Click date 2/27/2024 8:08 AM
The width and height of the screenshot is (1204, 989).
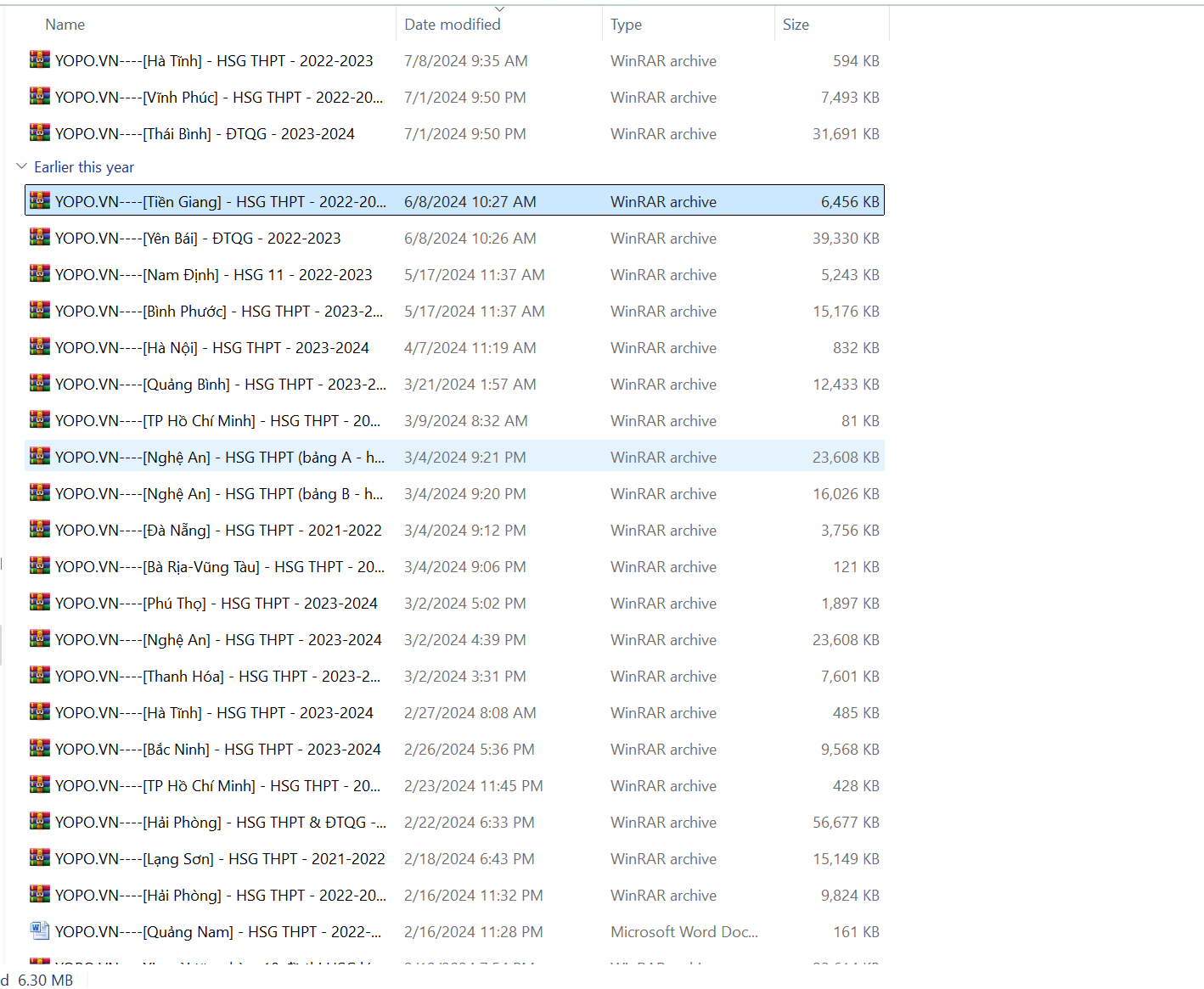click(470, 713)
